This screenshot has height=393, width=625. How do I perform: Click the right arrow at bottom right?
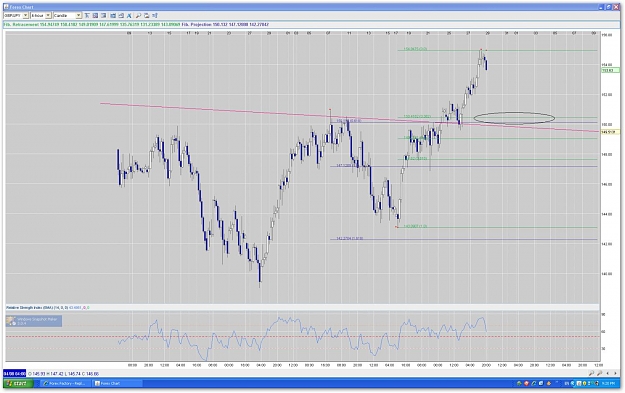(x=615, y=373)
